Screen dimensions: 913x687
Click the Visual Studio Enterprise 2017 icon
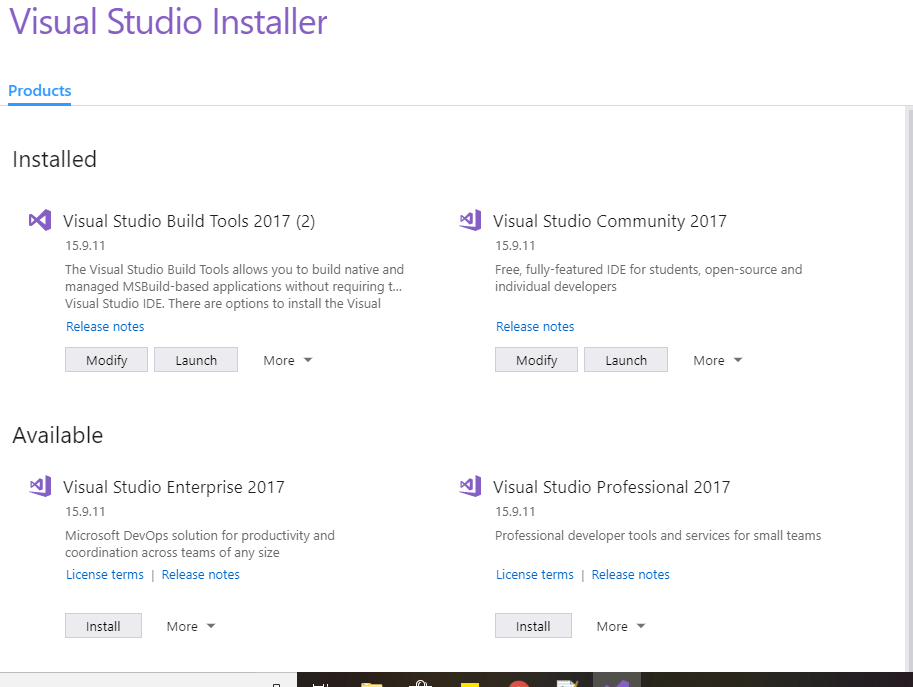(x=40, y=487)
